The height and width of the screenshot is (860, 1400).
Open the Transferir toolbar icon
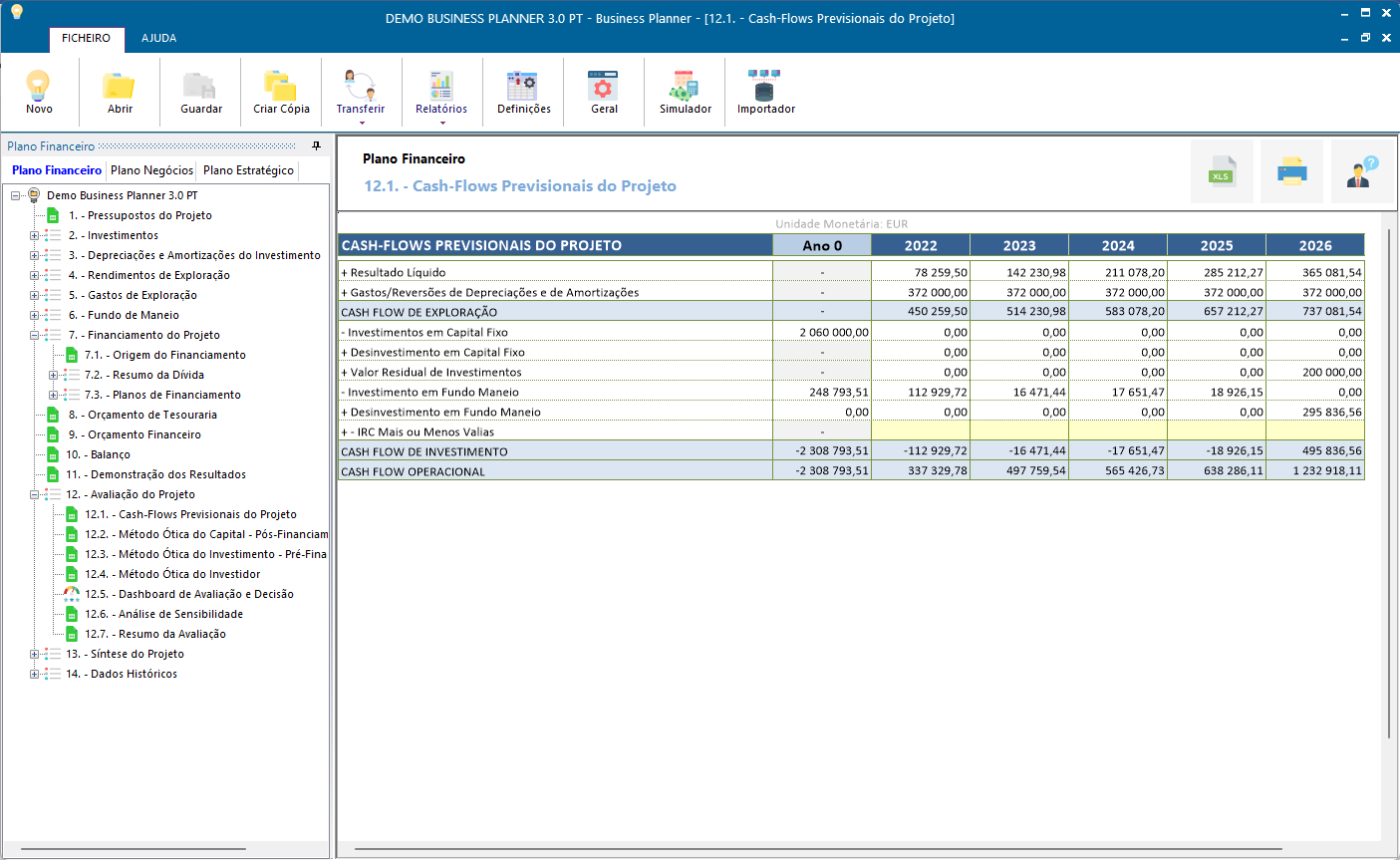coord(360,86)
